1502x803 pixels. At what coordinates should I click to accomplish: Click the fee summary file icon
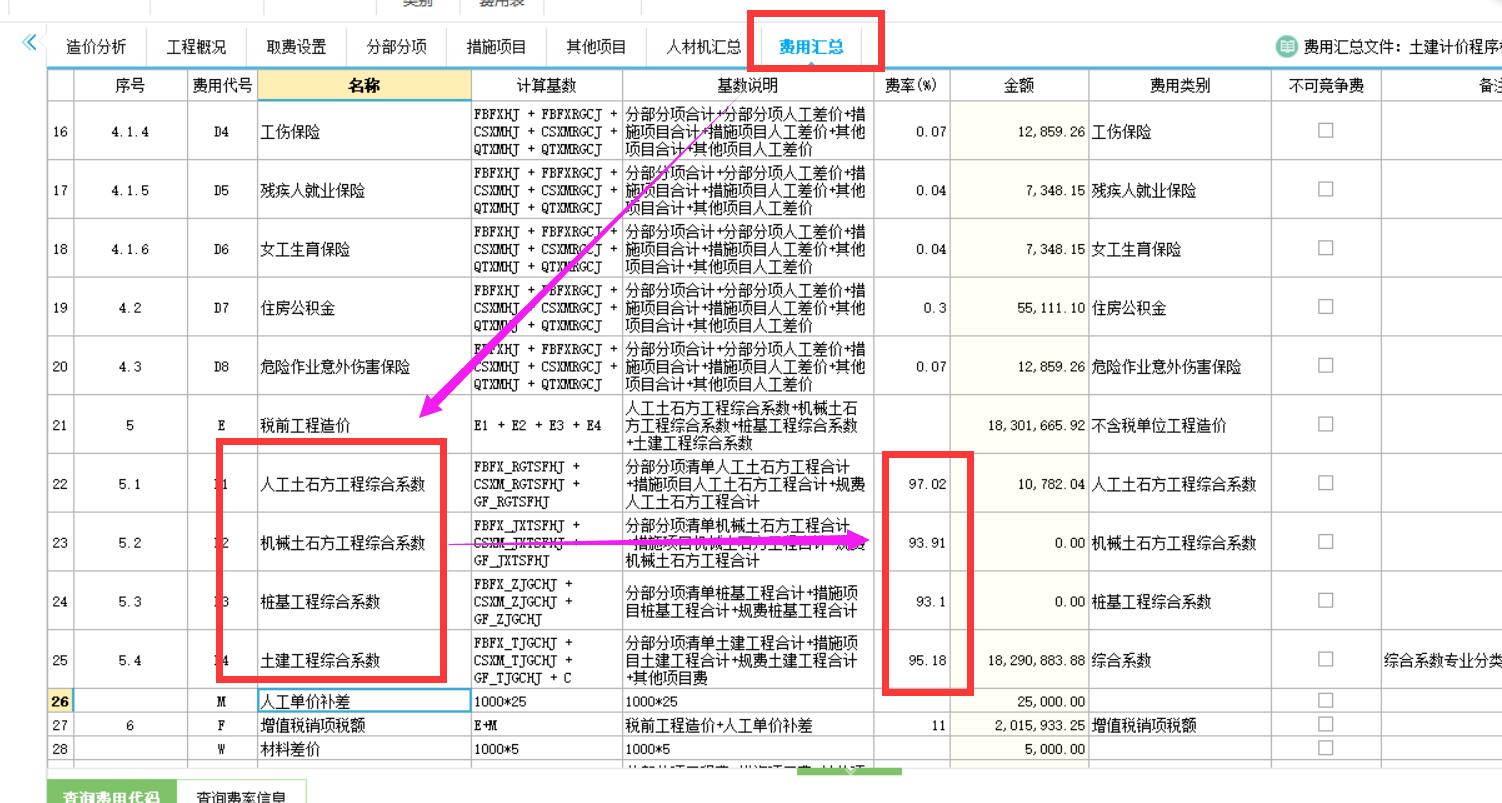click(x=1286, y=47)
